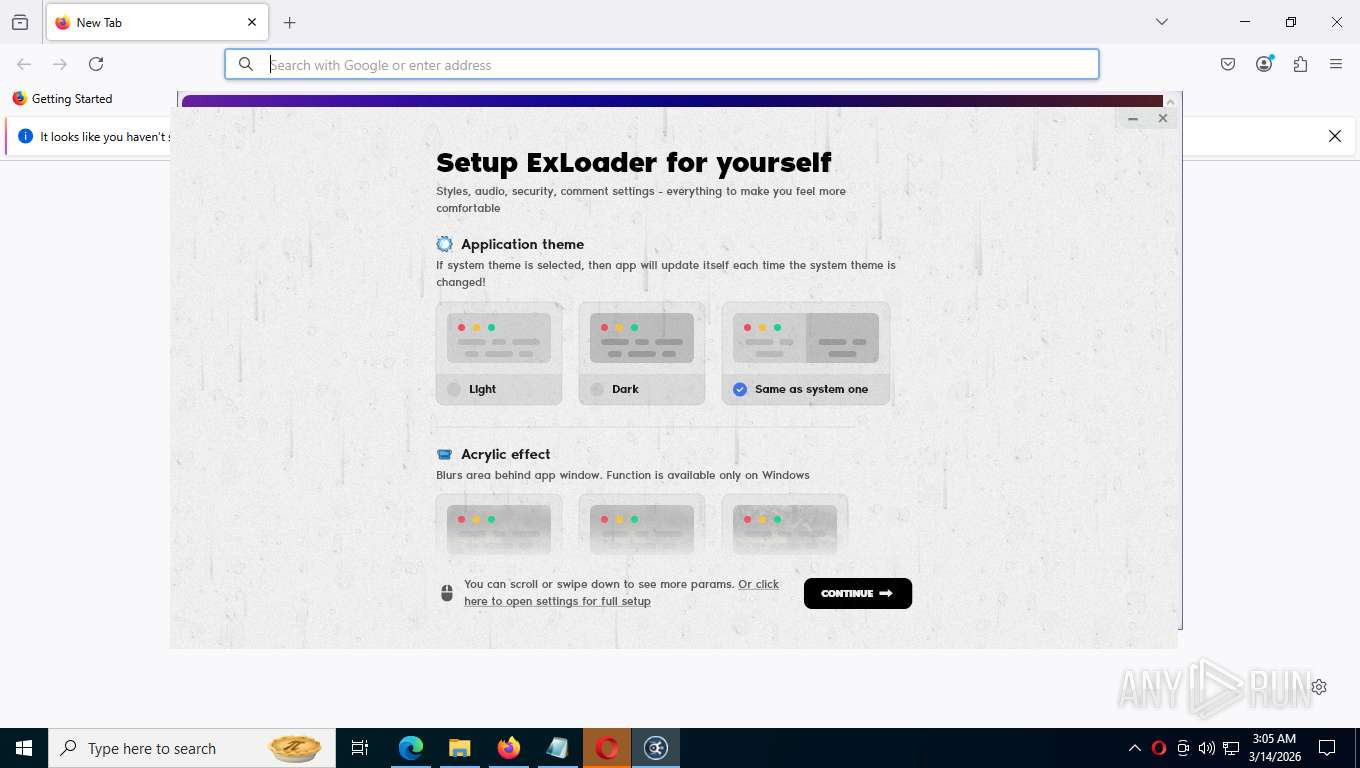
Task: Open Firefox recent browsing view icon
Action: coord(20,22)
